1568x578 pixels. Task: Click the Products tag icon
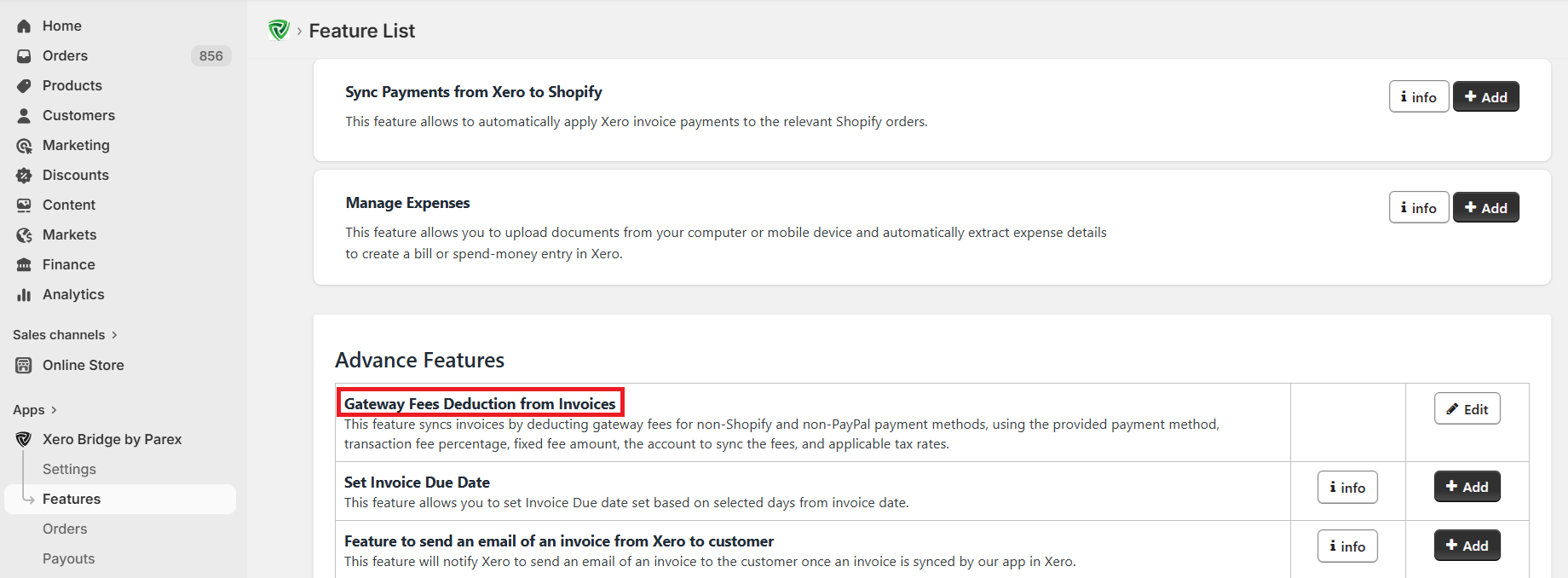24,86
